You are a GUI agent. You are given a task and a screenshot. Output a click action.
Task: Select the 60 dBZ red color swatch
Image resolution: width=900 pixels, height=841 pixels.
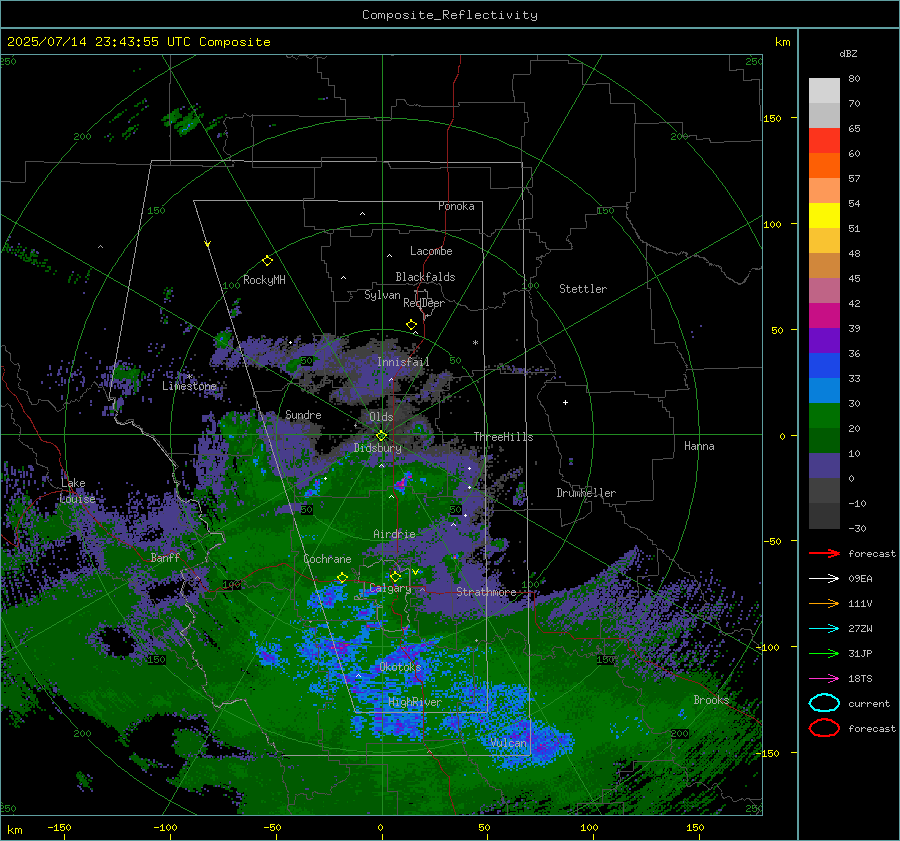tap(824, 141)
